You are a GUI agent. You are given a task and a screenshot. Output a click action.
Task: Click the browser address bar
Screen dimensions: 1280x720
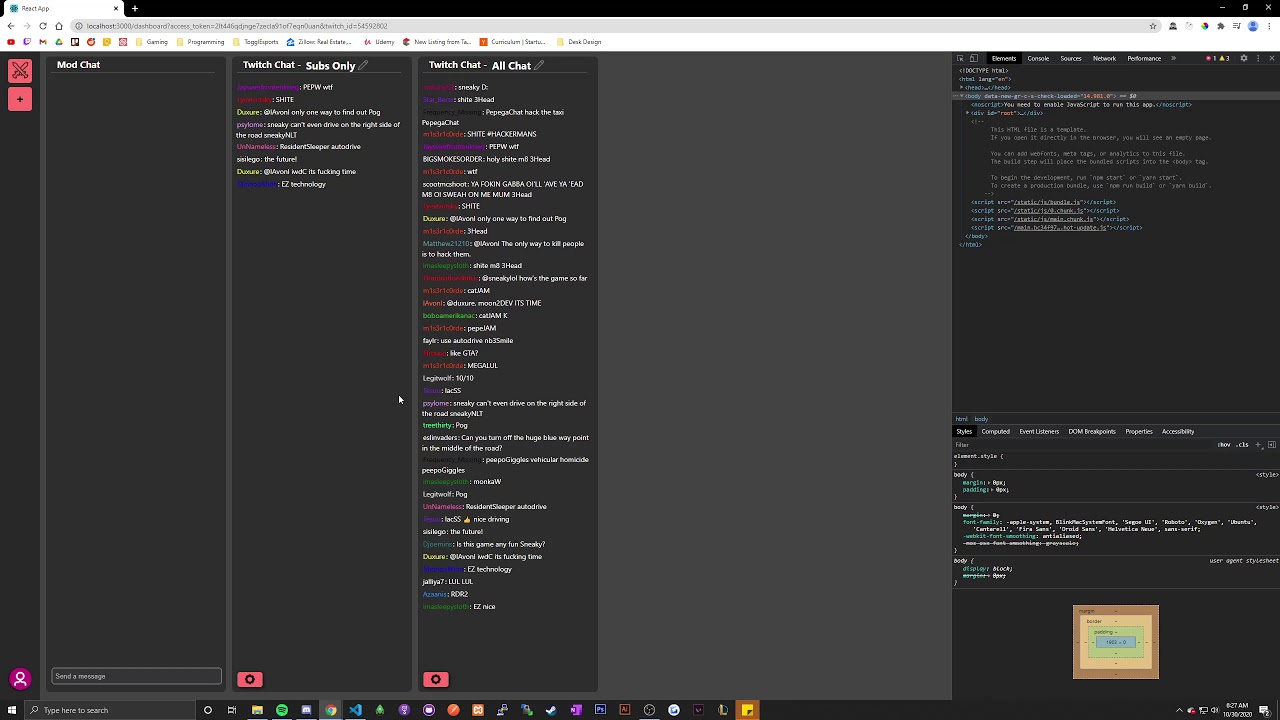pos(610,26)
